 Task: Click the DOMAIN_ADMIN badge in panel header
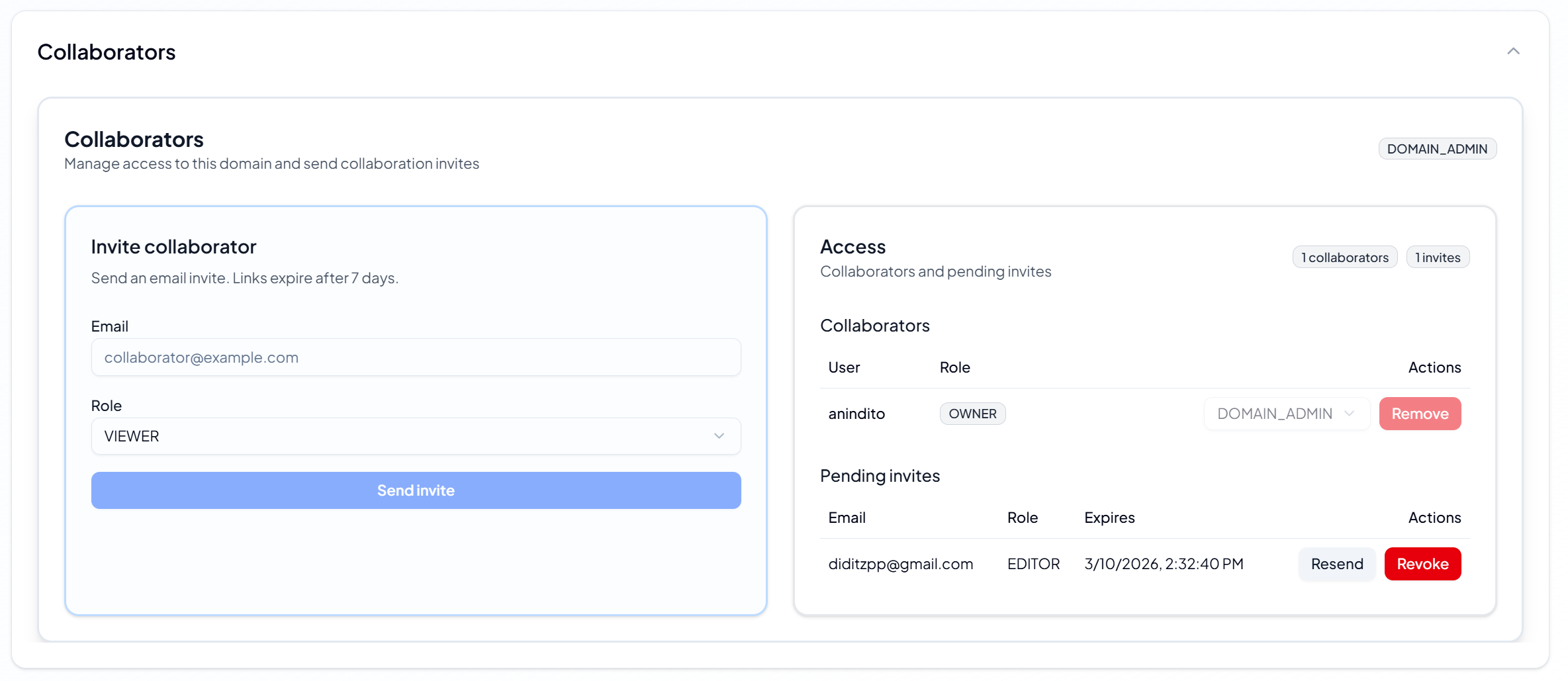1437,149
